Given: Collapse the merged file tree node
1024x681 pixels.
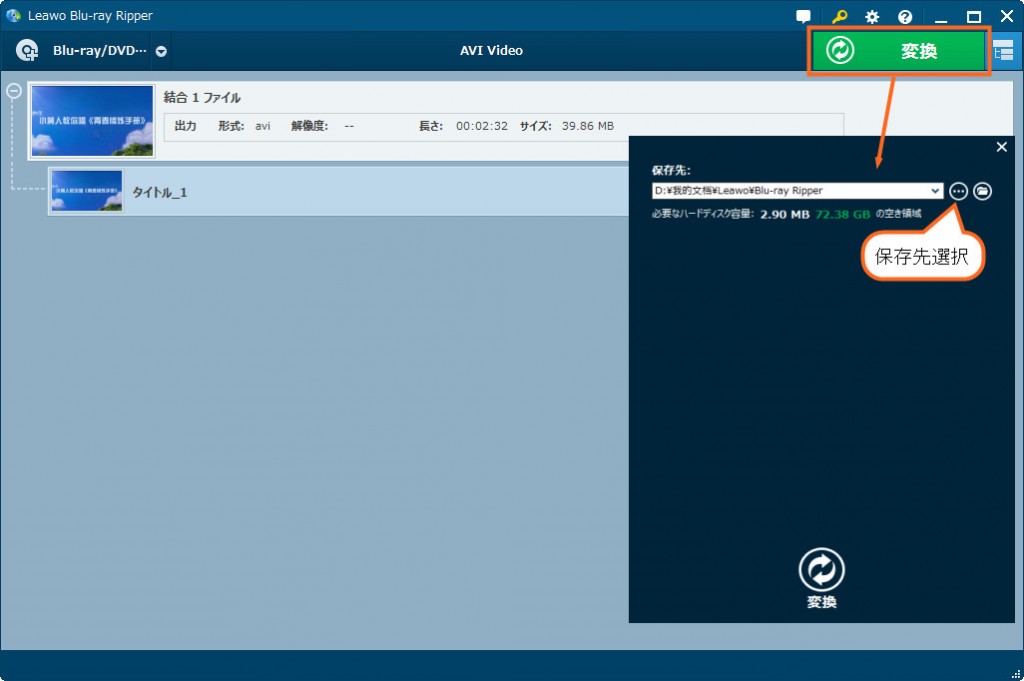Looking at the screenshot, I should click(x=14, y=91).
